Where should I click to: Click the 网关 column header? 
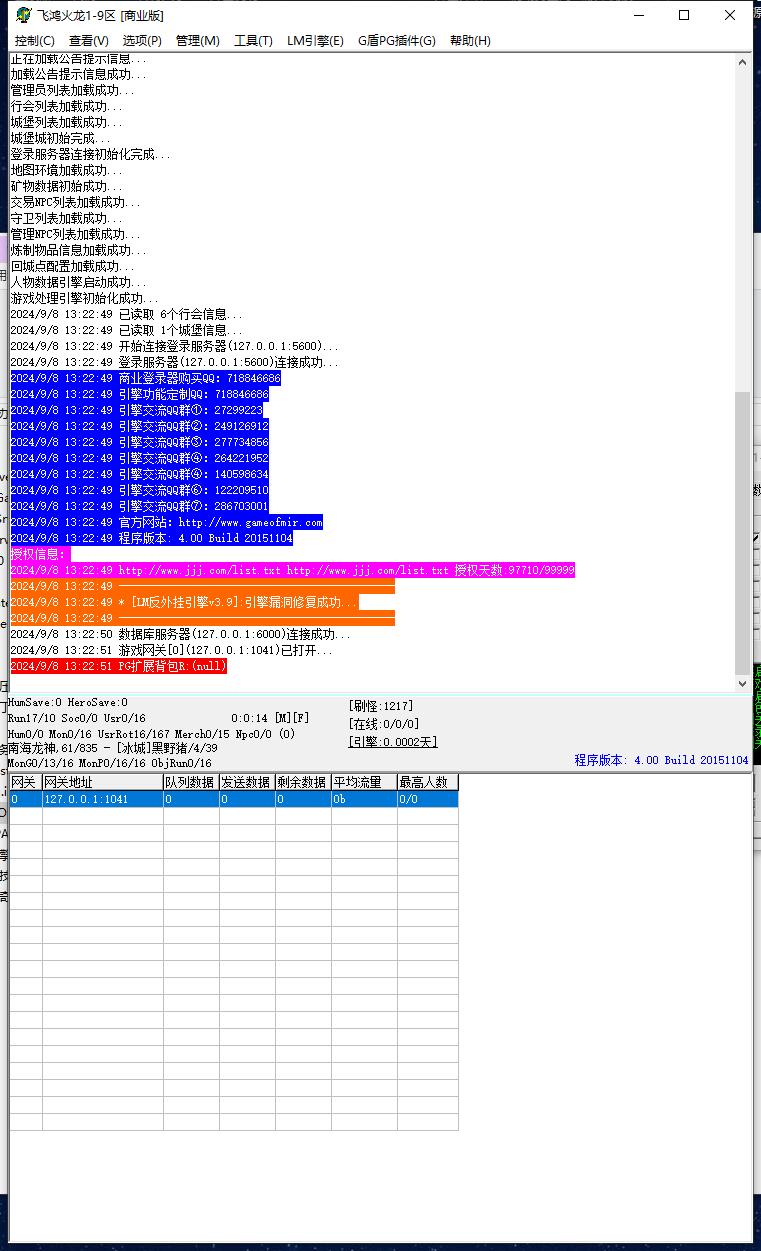tap(26, 783)
